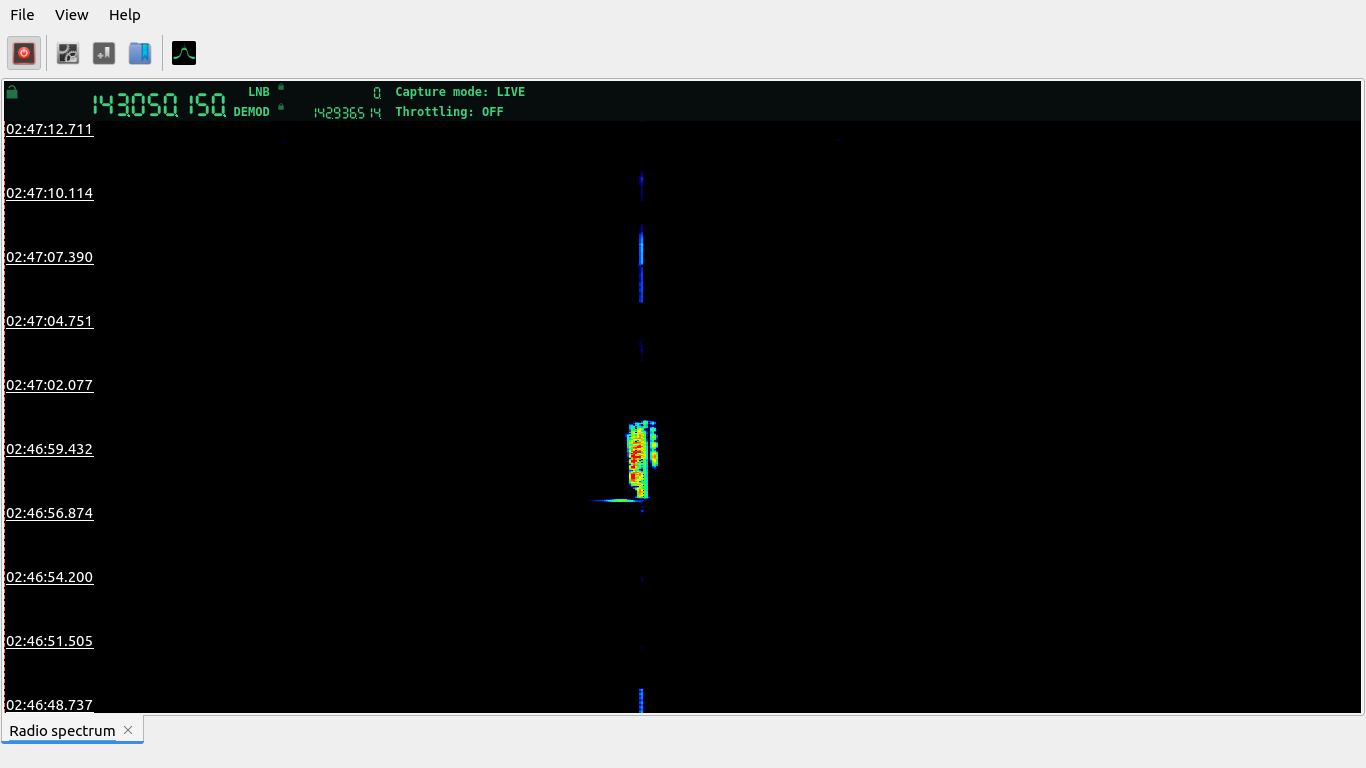Click timestamp 02:47:07.390
1366x768 pixels.
click(49, 257)
